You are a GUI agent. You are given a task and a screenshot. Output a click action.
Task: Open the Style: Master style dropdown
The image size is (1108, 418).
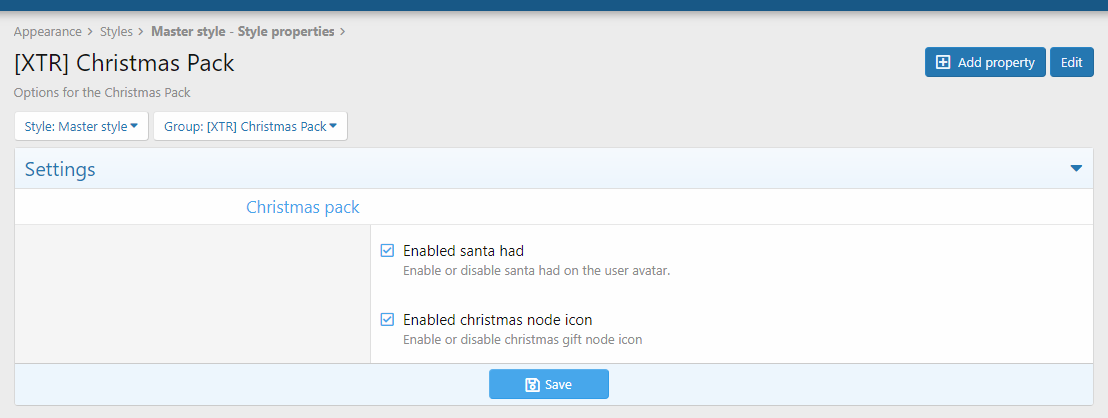(81, 127)
